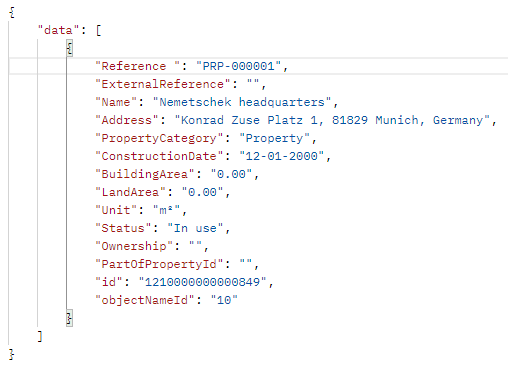508x389 pixels.
Task: Click the outermost closing curly brace
Action: point(12,354)
